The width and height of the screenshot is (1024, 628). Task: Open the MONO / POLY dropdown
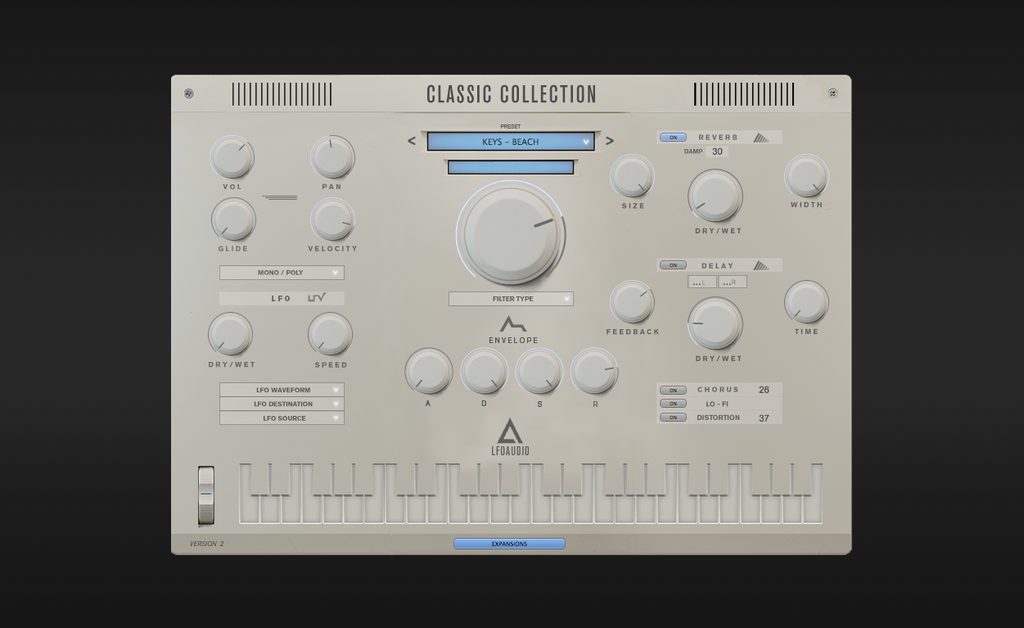coord(281,272)
